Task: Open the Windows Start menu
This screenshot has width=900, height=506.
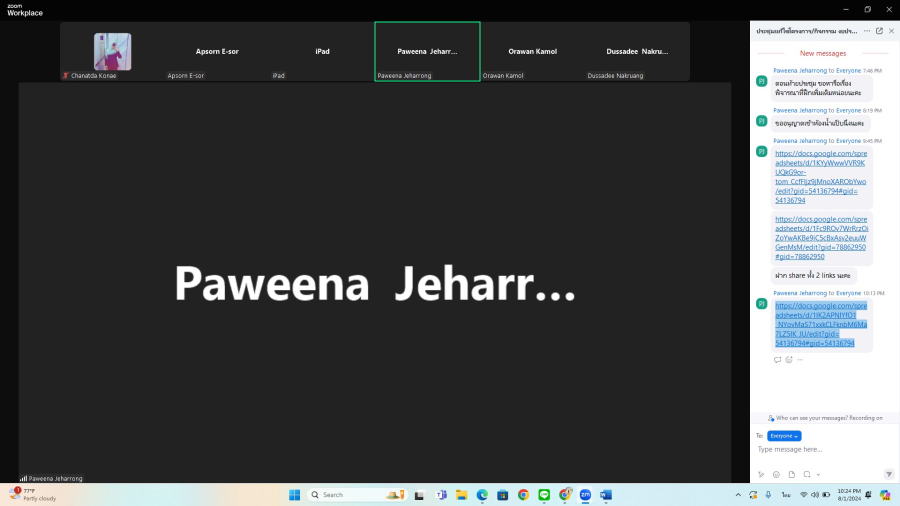Action: [294, 495]
